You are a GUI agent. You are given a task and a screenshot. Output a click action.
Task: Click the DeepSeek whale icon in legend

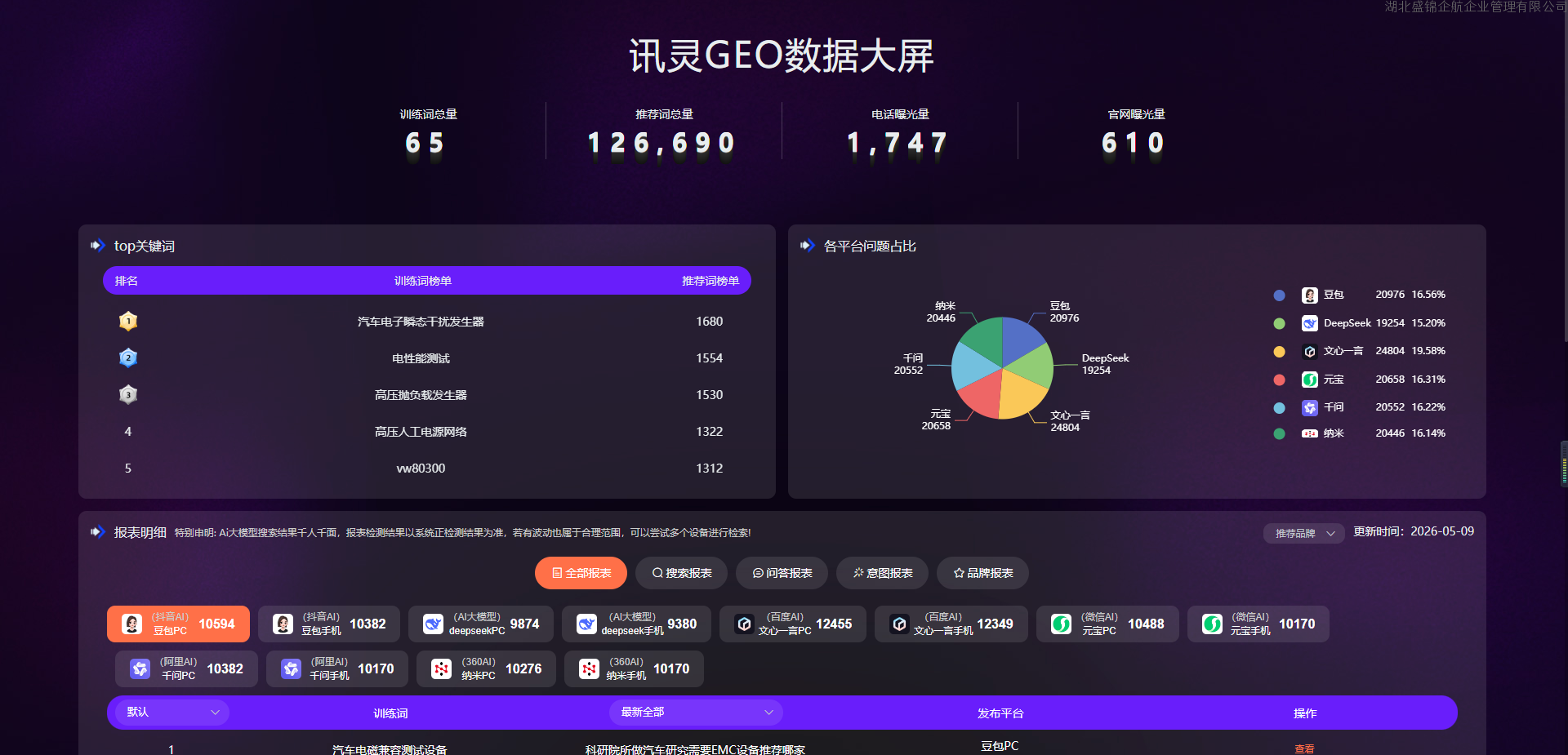(x=1310, y=323)
